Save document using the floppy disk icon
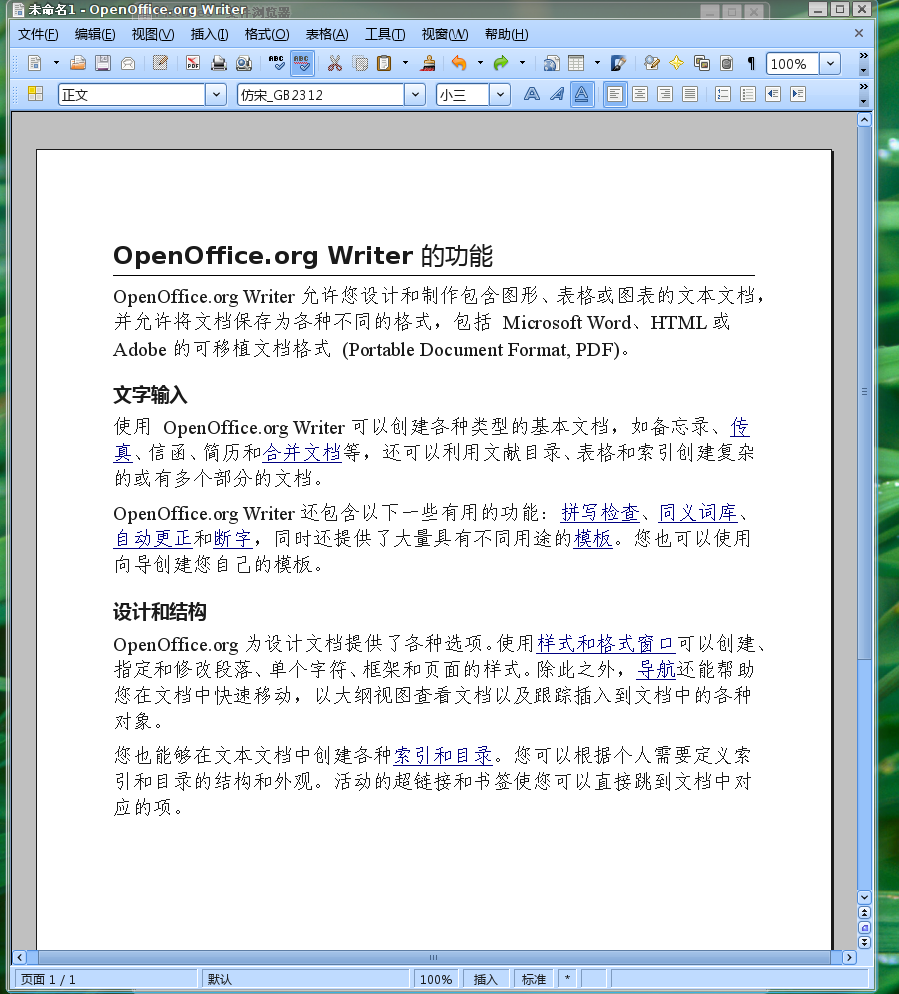 (103, 63)
